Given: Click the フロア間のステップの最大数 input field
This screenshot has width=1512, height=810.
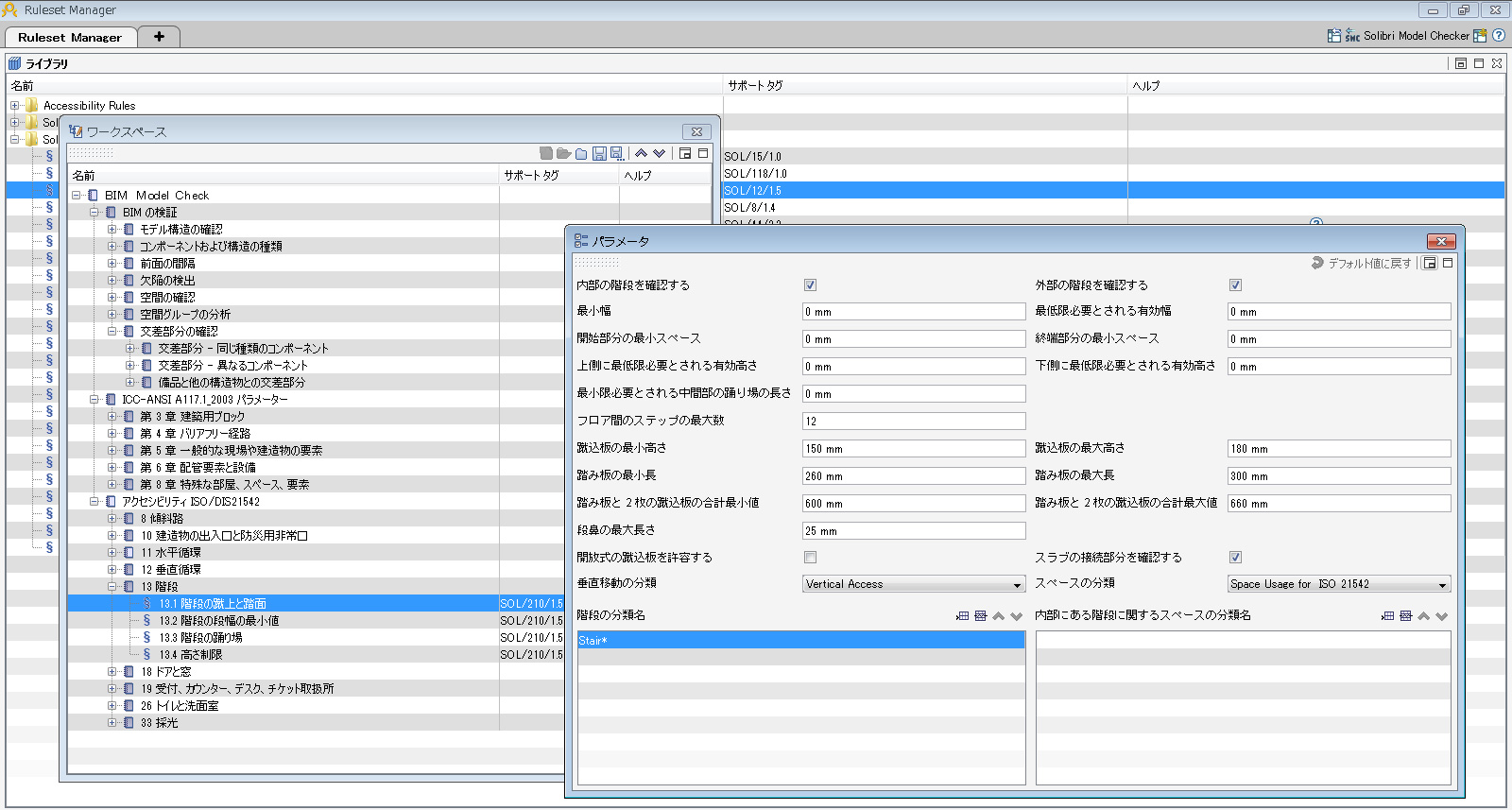Looking at the screenshot, I should click(x=914, y=421).
